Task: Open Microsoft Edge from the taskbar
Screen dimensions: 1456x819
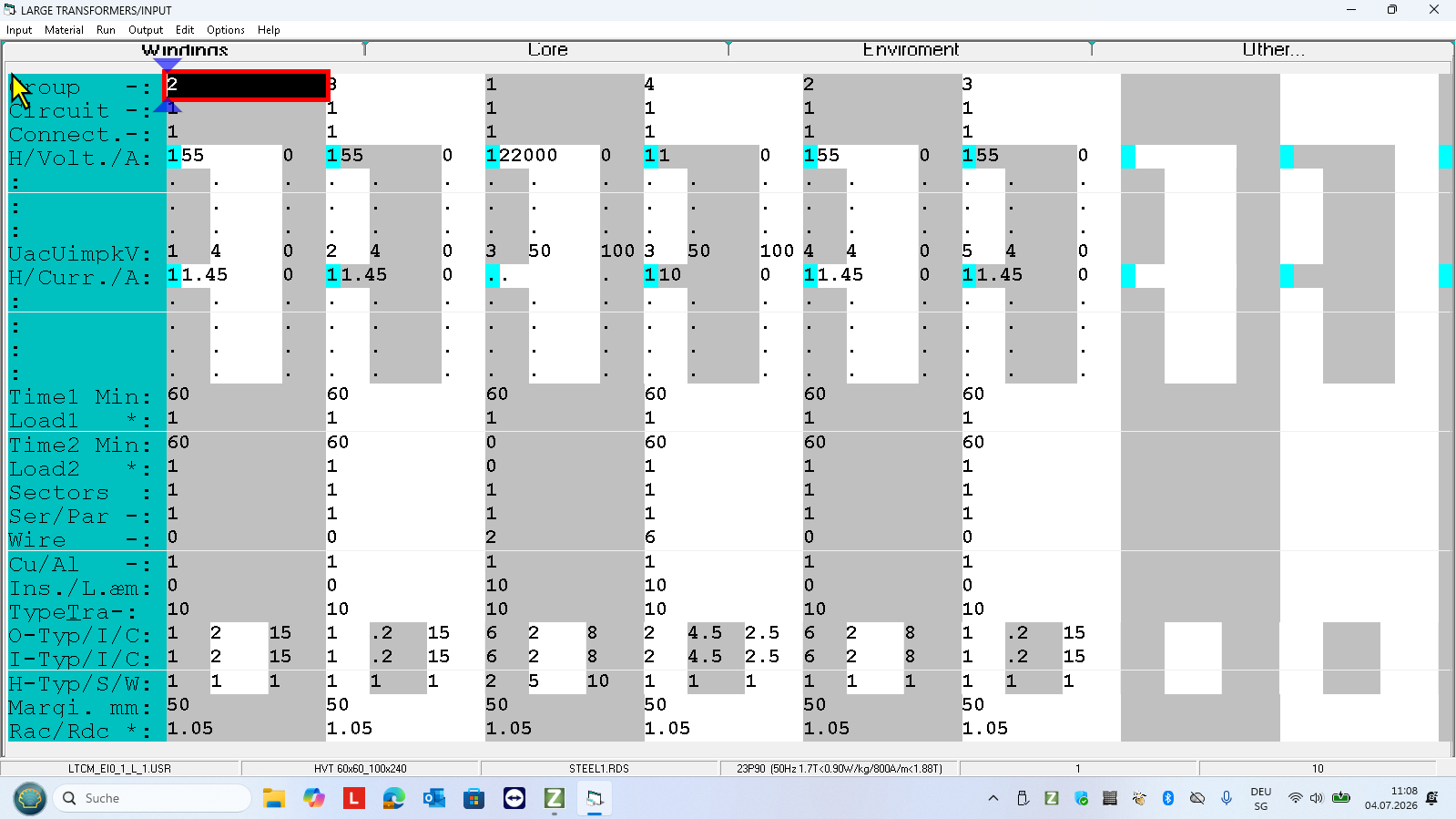Action: (394, 798)
